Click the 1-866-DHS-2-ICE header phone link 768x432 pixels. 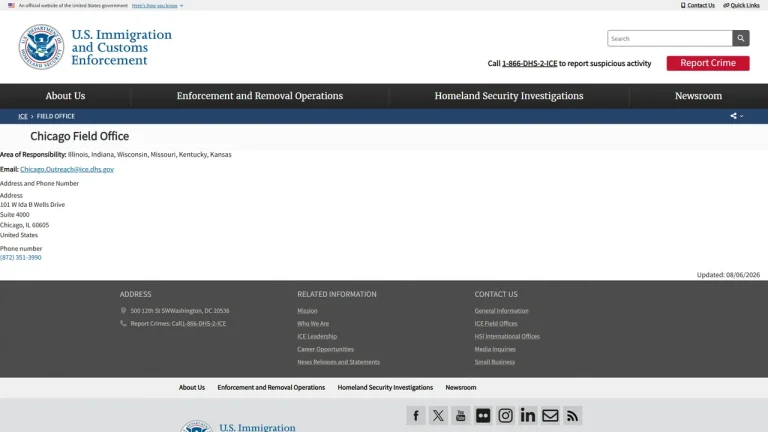coord(529,63)
